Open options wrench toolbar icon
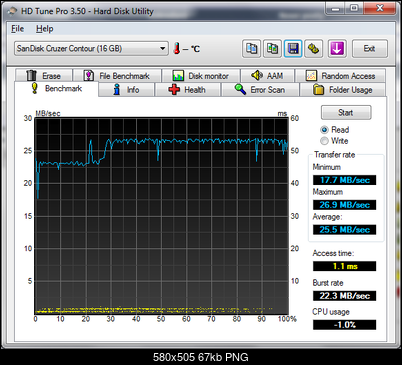This screenshot has height=365, width=402. click(313, 49)
